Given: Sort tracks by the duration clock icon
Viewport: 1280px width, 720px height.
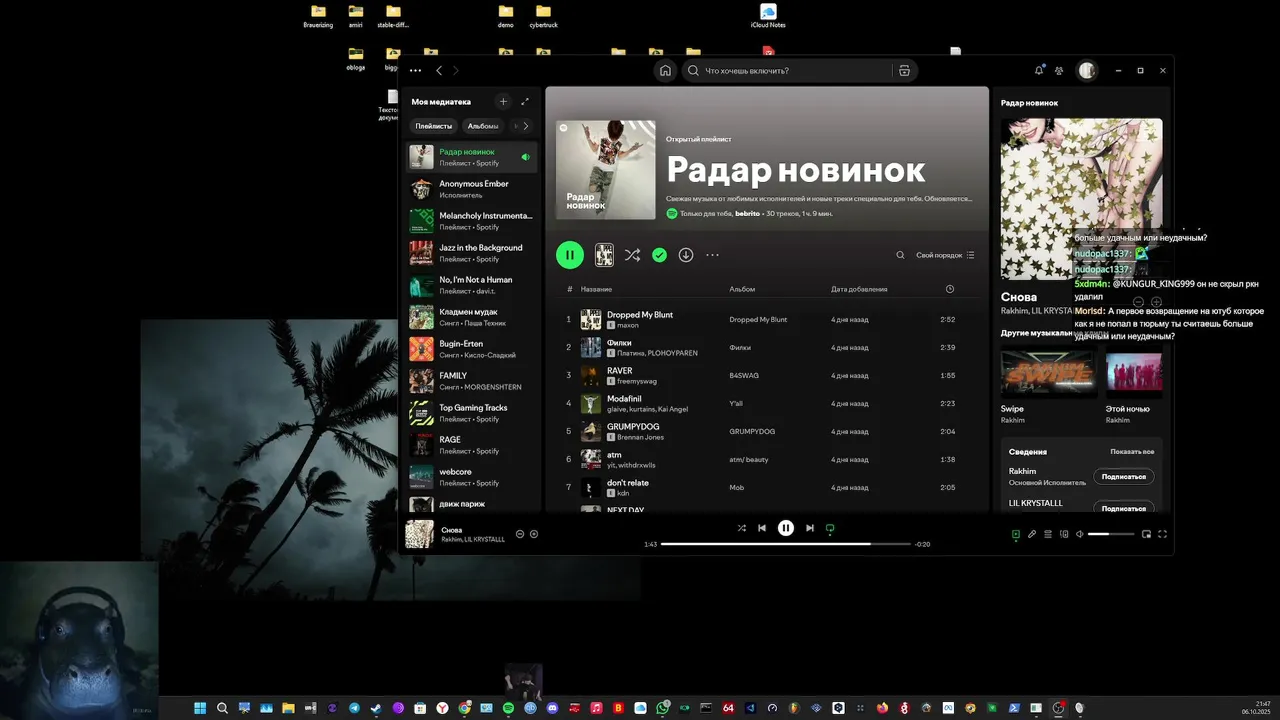Looking at the screenshot, I should tap(950, 289).
